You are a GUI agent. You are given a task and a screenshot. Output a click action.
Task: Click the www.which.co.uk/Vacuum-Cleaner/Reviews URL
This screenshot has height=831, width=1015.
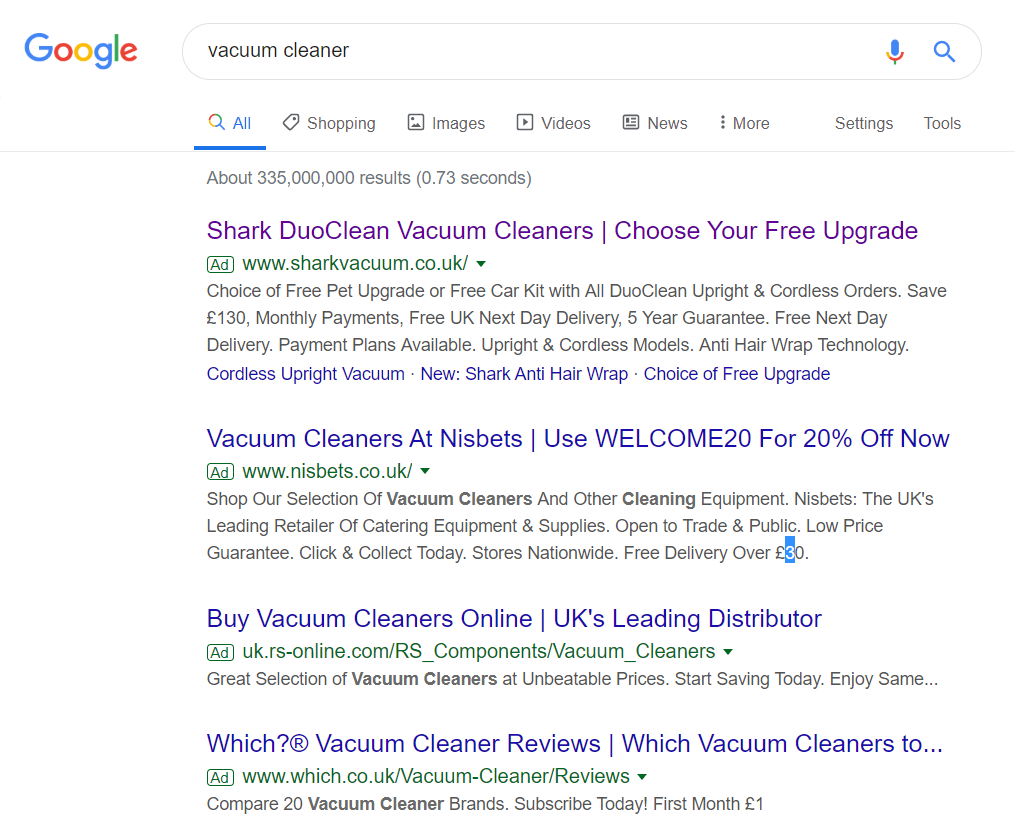coord(436,777)
